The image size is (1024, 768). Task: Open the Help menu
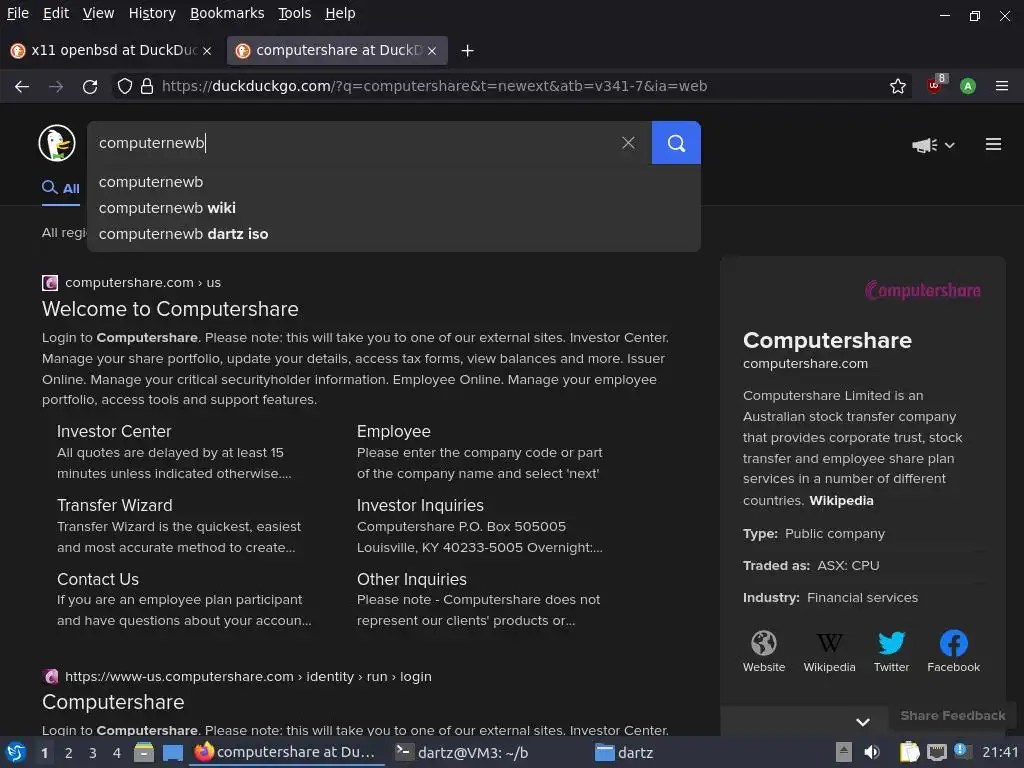click(x=340, y=13)
